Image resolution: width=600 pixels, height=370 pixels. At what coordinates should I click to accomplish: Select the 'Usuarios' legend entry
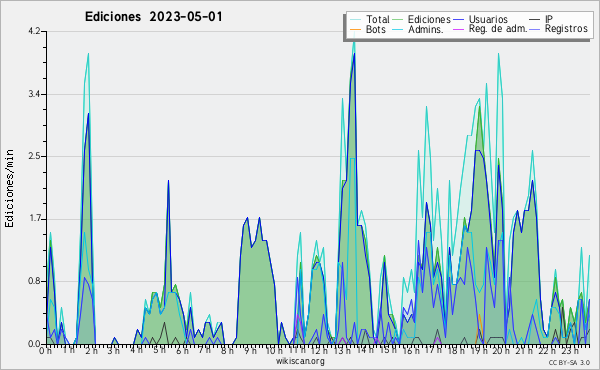(488, 19)
